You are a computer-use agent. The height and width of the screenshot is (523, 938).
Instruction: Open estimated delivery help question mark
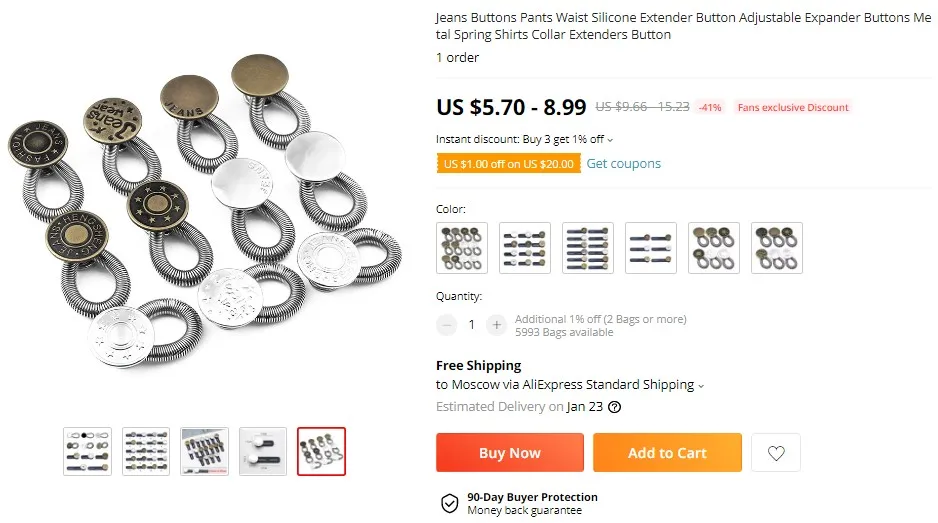point(614,407)
